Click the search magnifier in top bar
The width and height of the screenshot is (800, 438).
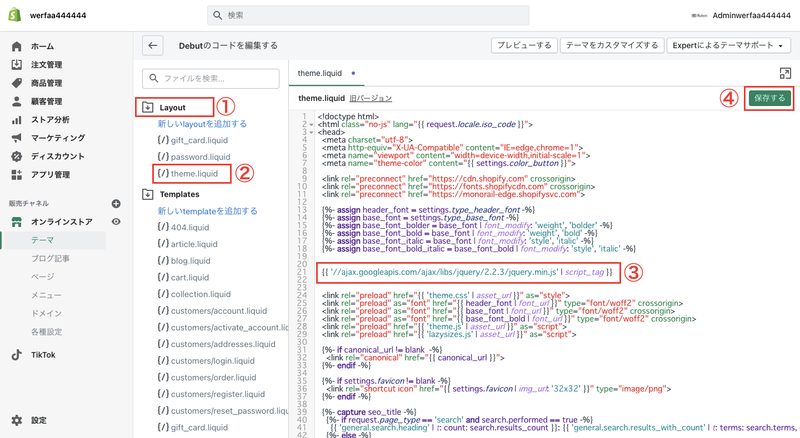coord(217,15)
